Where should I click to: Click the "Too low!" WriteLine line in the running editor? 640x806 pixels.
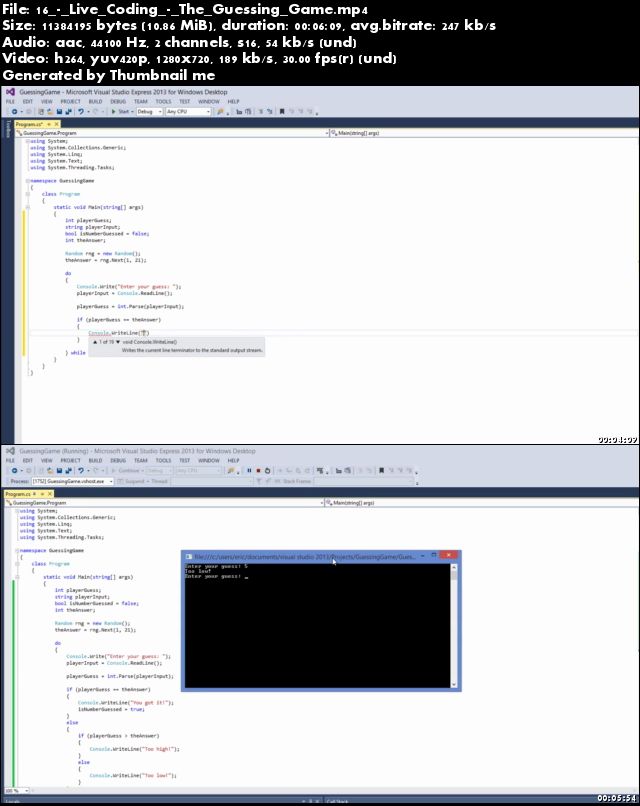133,775
